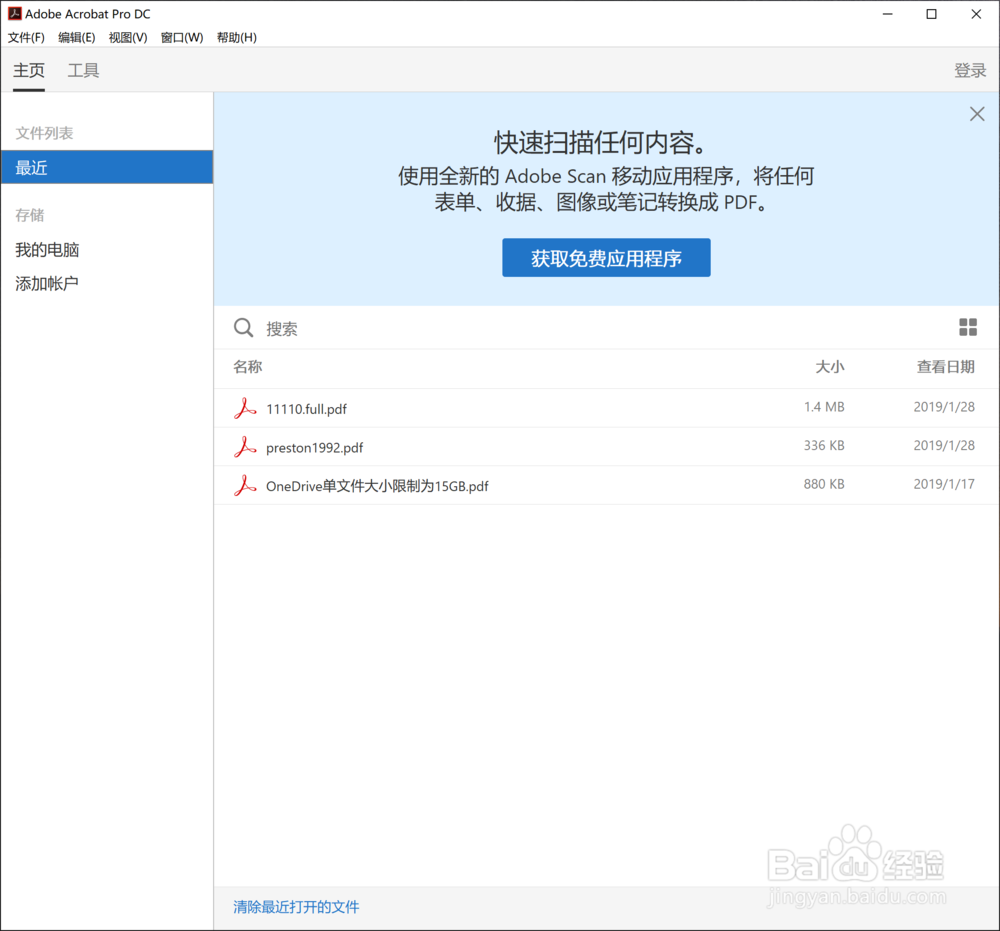The image size is (1000, 931).
Task: Maximize the Acrobat window
Action: point(931,14)
